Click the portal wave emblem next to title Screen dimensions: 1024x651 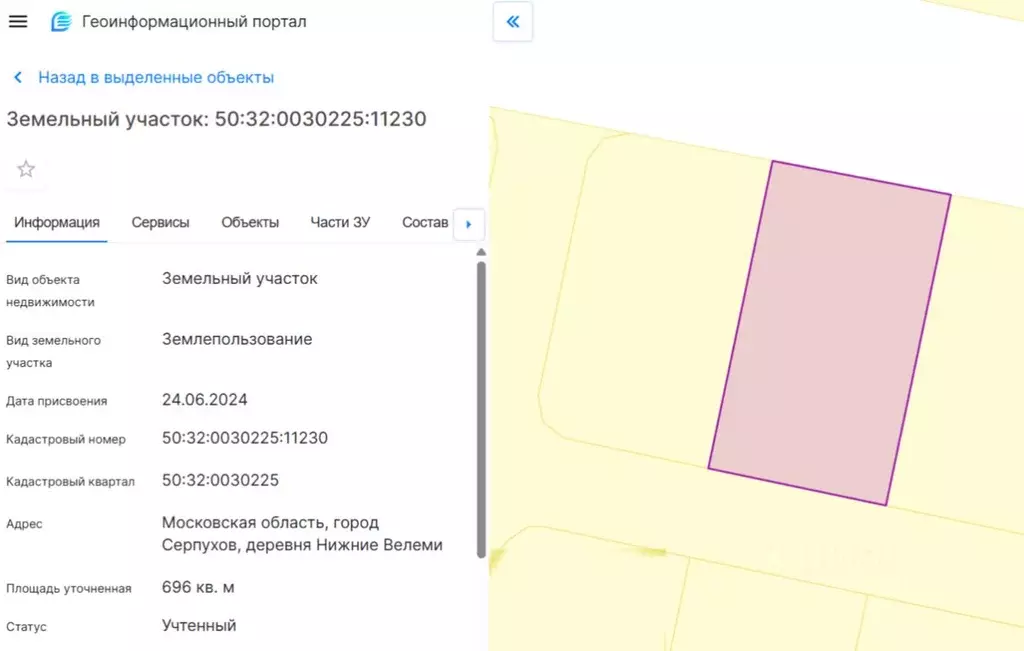point(60,20)
